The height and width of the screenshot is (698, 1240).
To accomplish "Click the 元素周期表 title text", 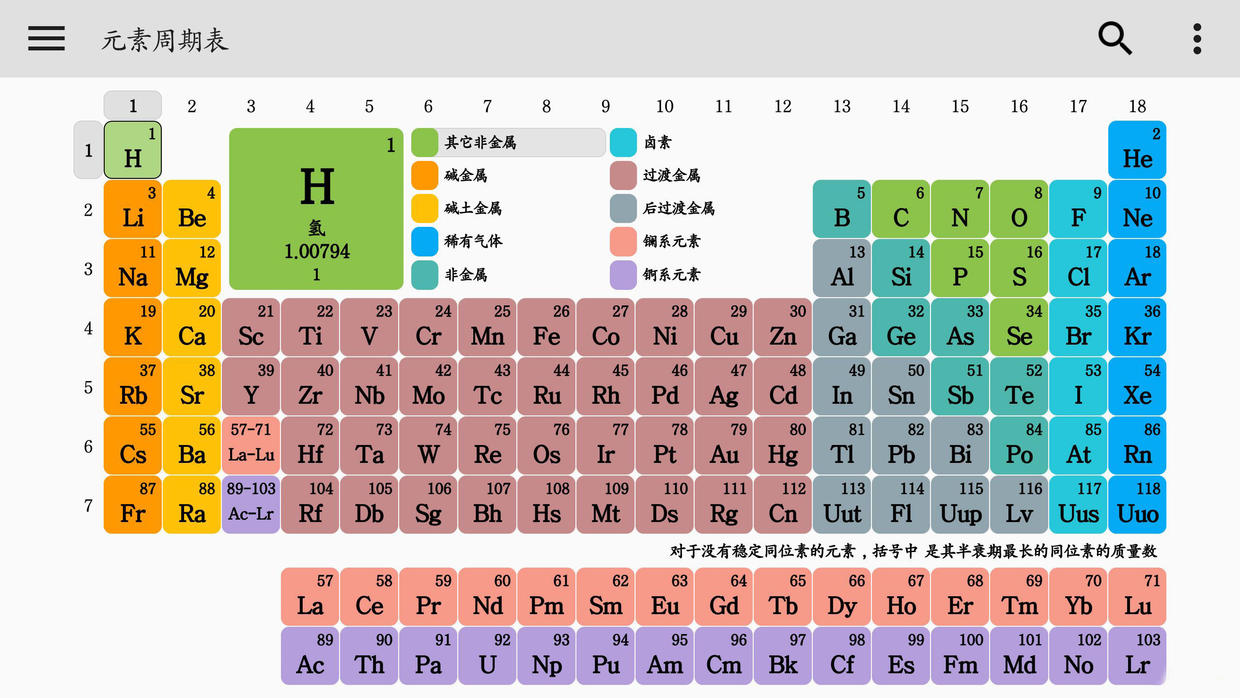I will pyautogui.click(x=164, y=41).
